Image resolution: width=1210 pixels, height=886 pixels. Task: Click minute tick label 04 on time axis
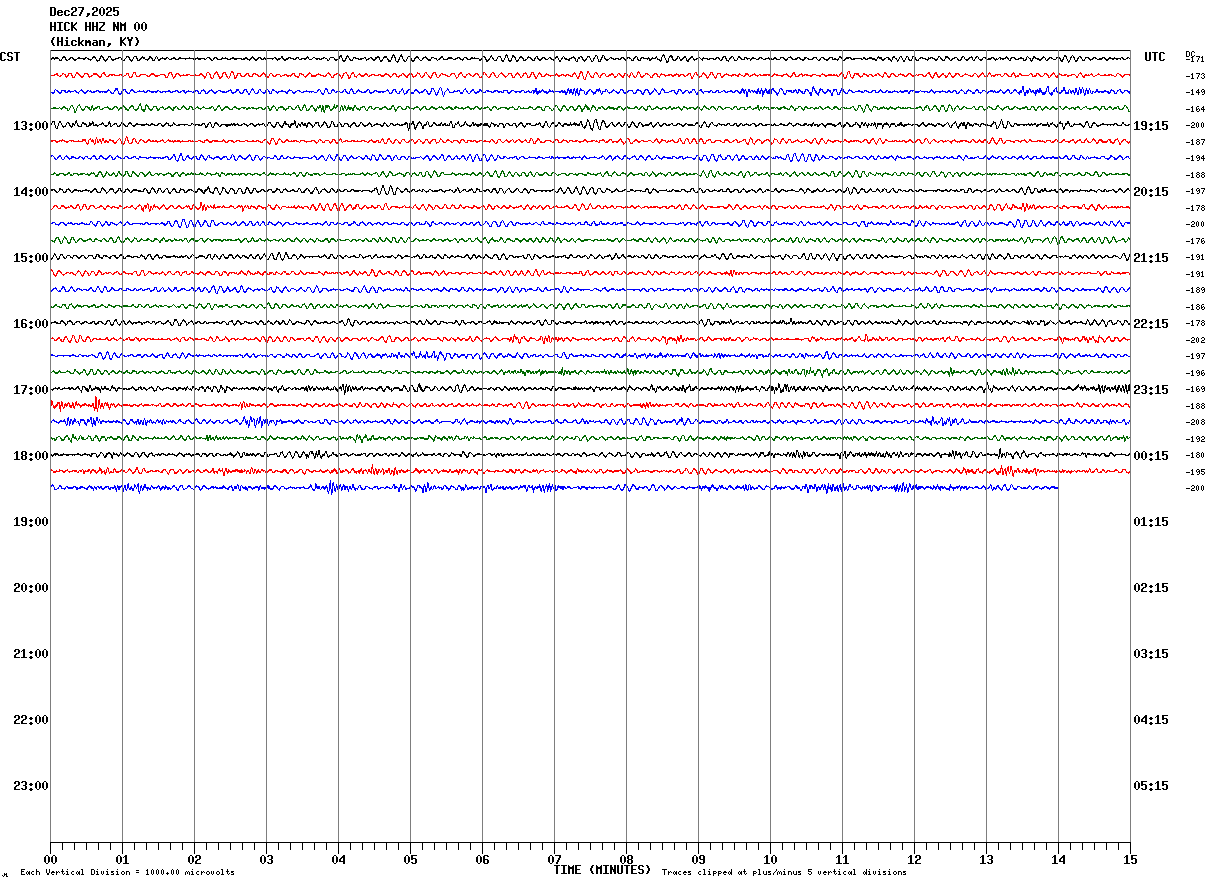339,860
